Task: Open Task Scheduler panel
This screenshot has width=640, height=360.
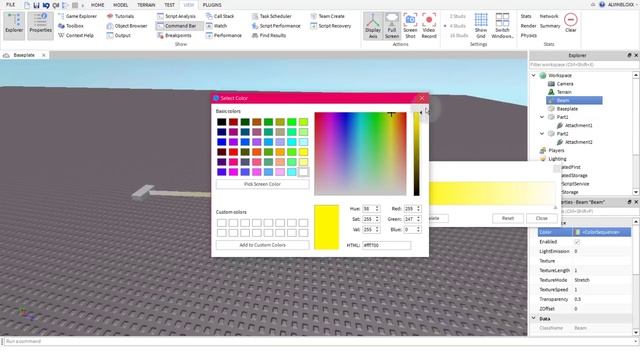Action: click(x=271, y=16)
